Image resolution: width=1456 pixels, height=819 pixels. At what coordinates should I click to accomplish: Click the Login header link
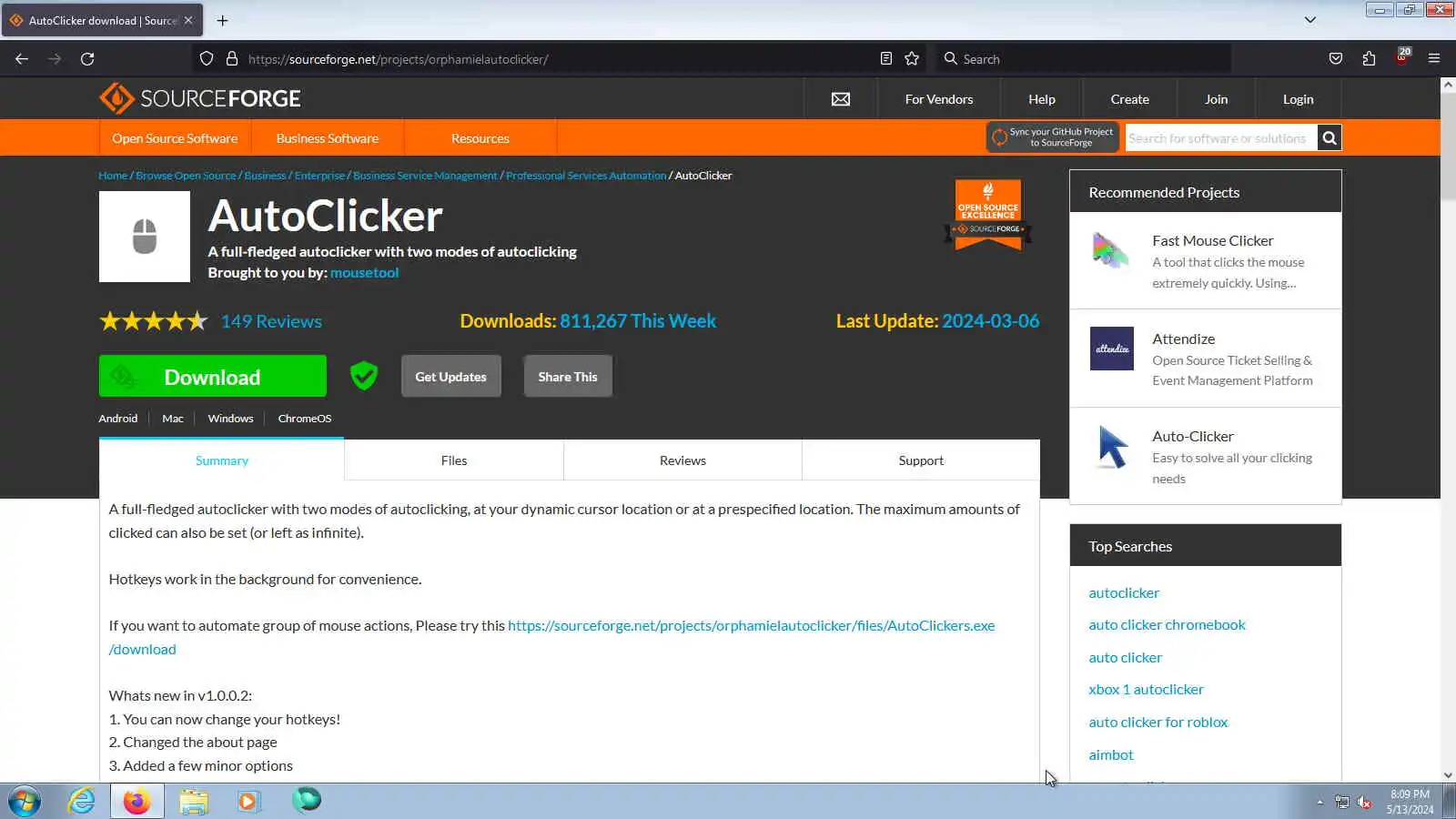coord(1299,99)
